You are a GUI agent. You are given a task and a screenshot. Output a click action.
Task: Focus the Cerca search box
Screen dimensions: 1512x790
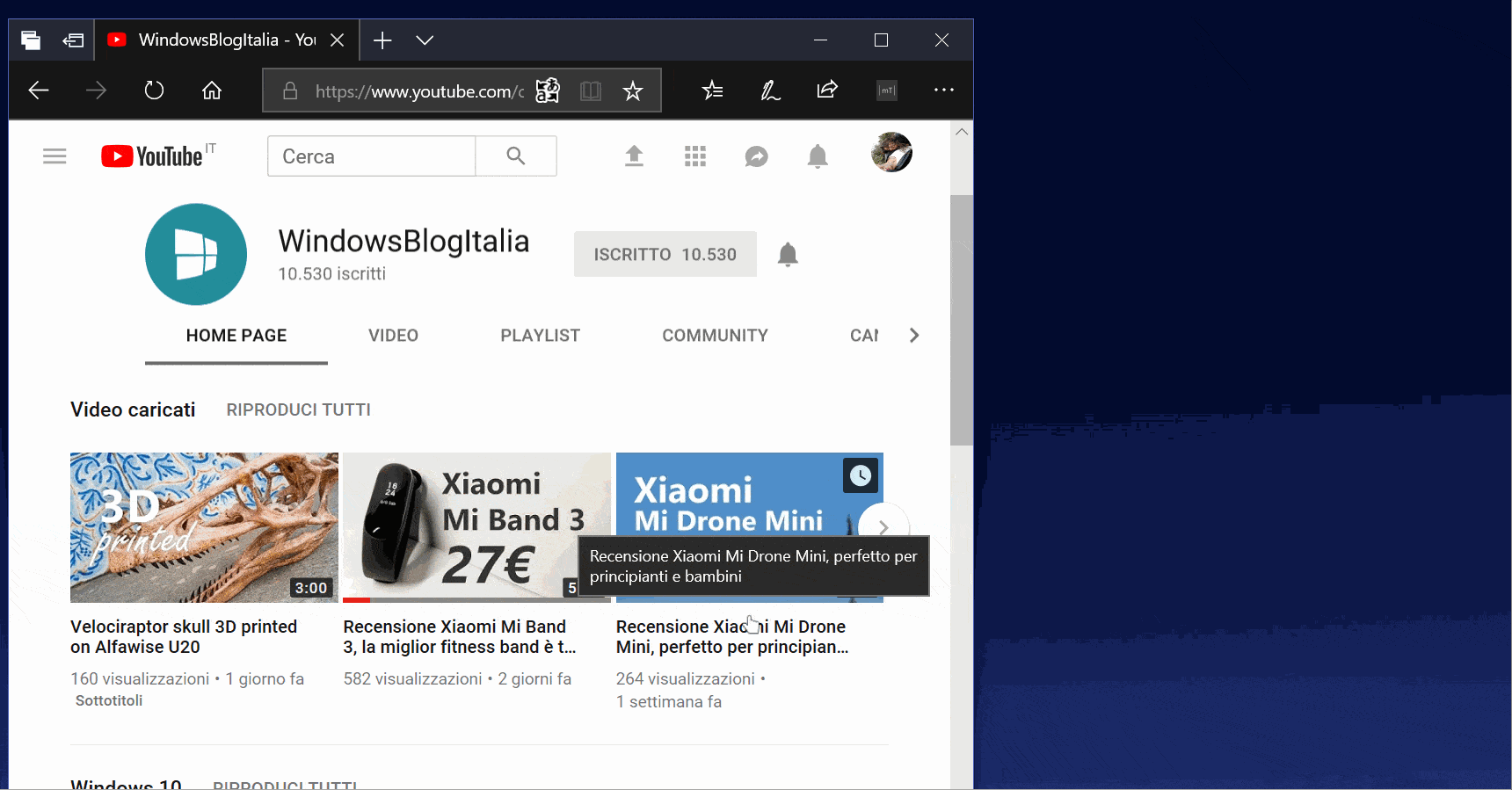coord(371,156)
